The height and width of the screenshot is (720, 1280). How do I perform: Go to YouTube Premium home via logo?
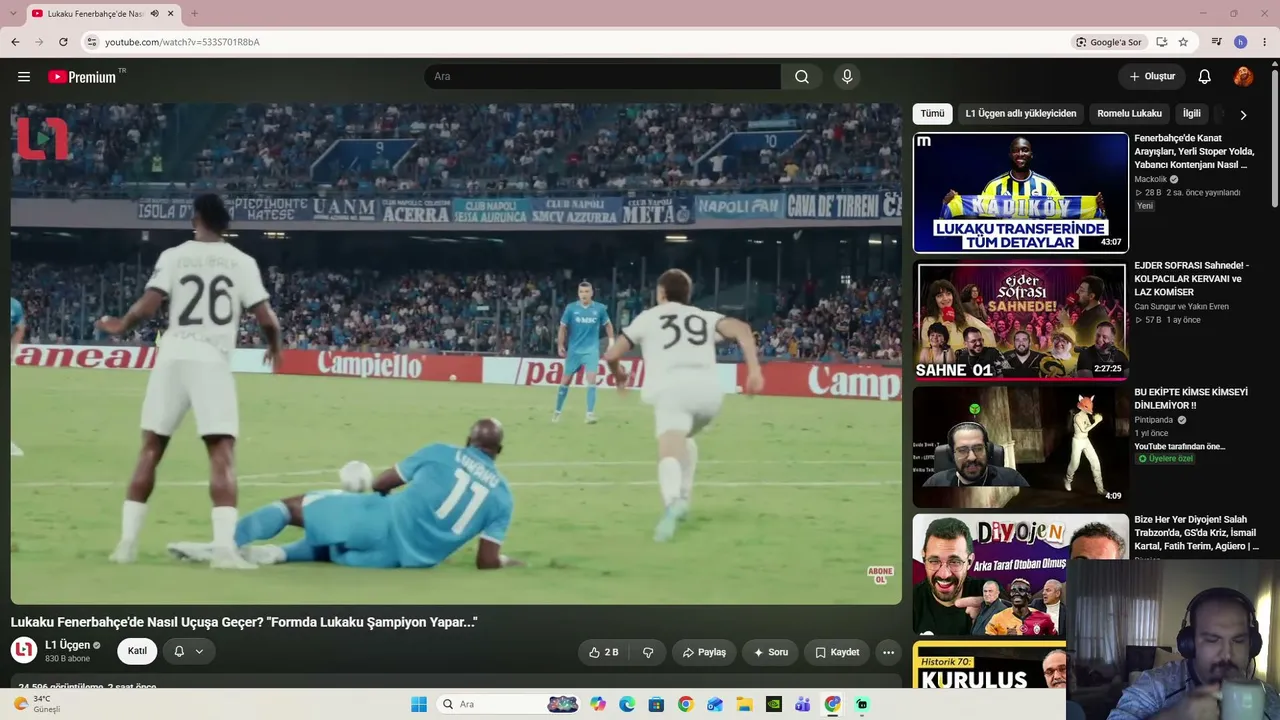point(82,77)
